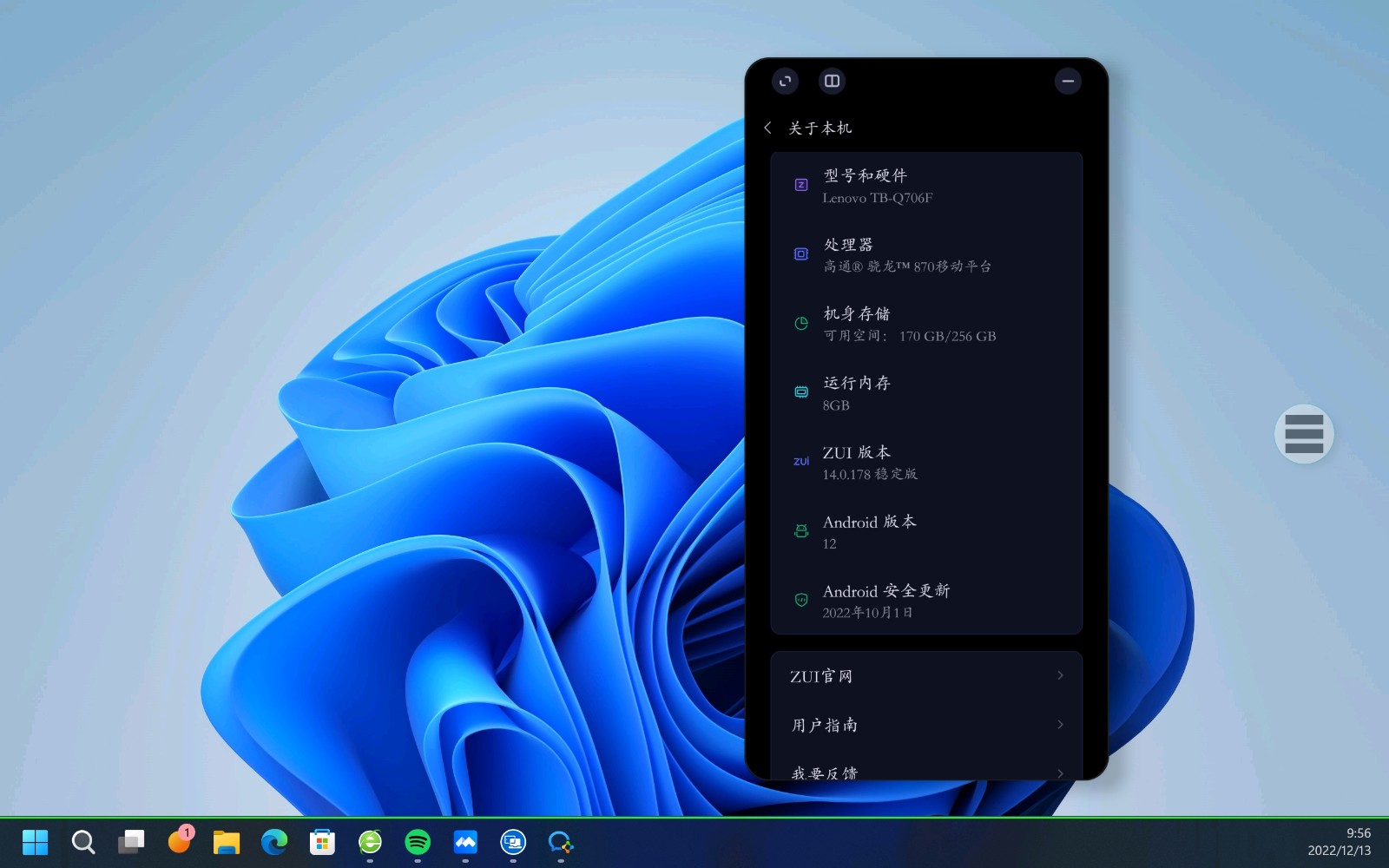Click the processor chip icon next to 处理器
This screenshot has height=868, width=1389.
[801, 254]
